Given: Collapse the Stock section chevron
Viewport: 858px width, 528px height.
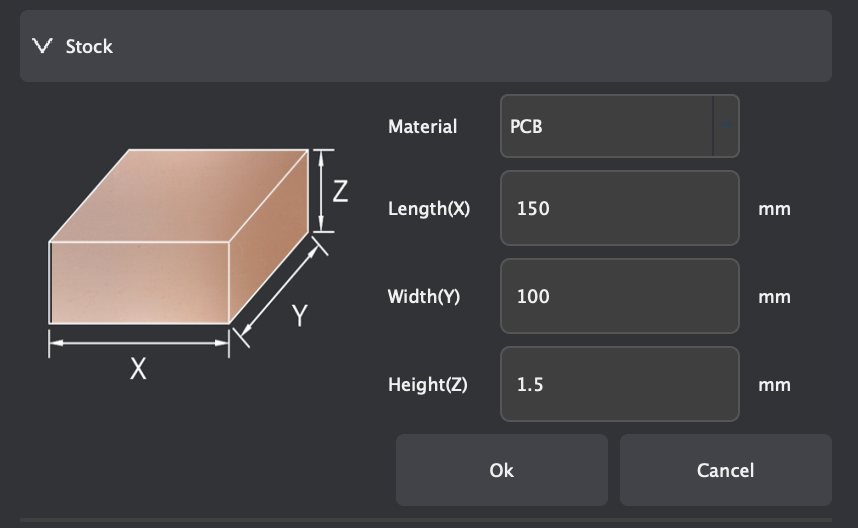Looking at the screenshot, I should coord(42,46).
